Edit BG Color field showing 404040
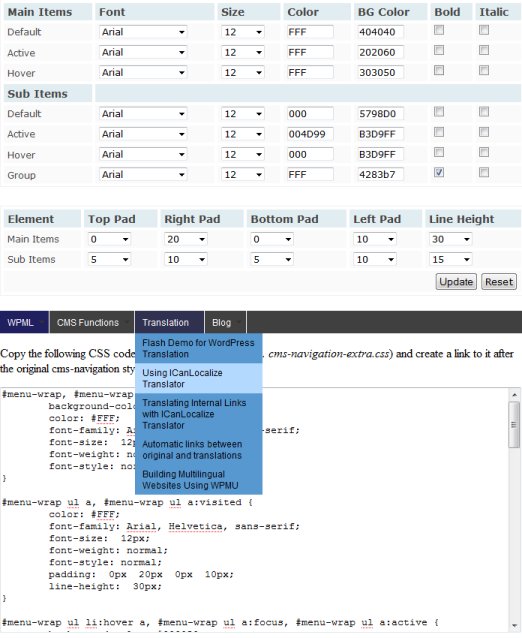The image size is (522, 638). (x=380, y=32)
